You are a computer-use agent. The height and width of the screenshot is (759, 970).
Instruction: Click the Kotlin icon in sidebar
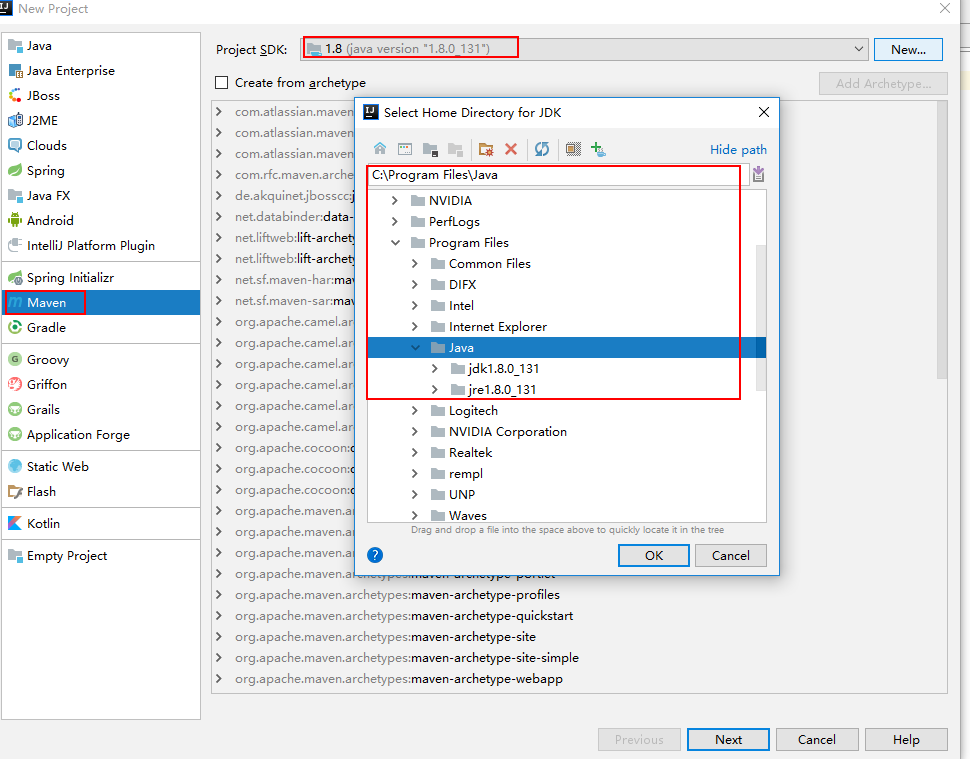[15, 523]
